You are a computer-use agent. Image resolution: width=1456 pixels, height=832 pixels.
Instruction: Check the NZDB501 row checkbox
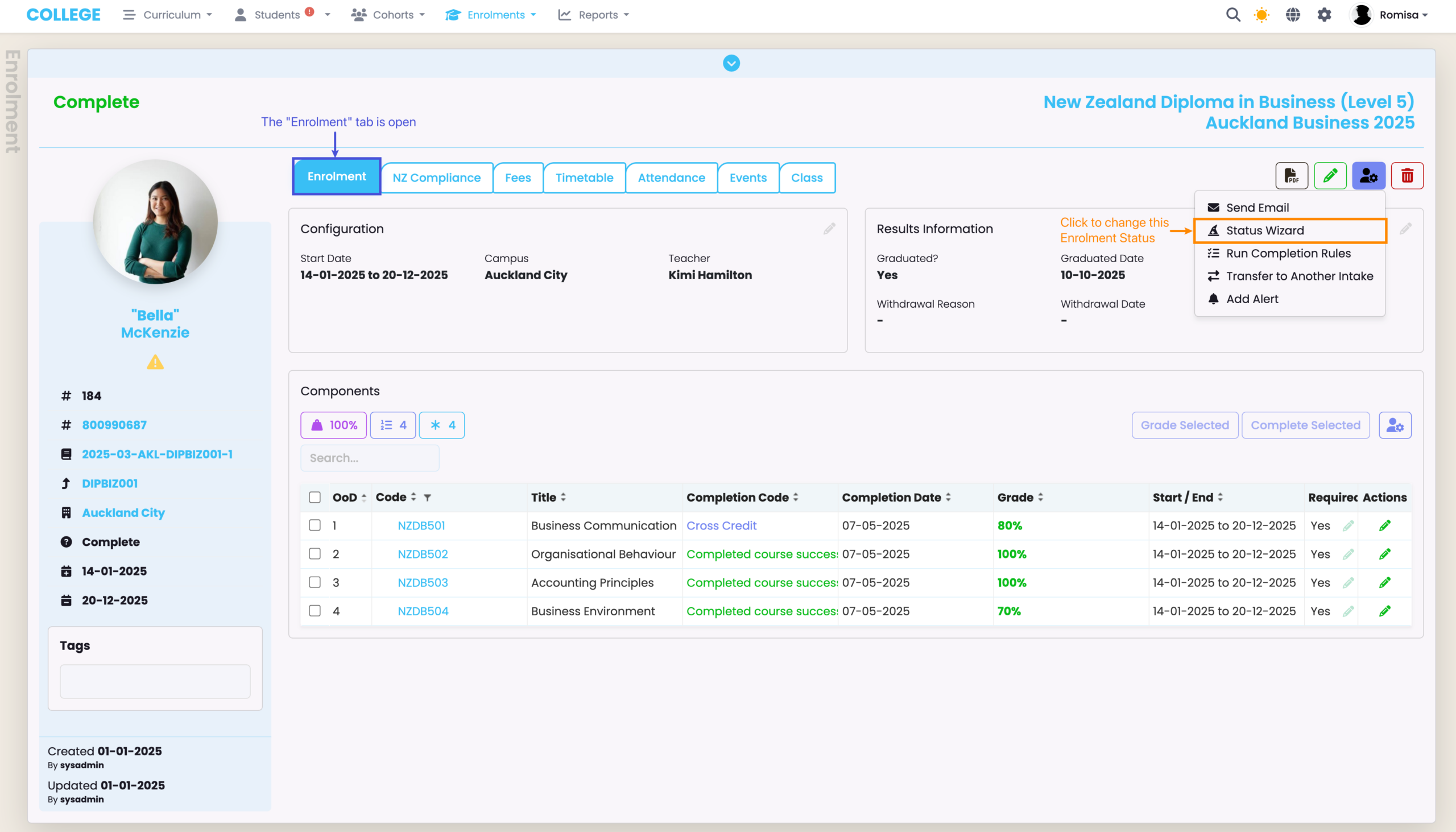pyautogui.click(x=315, y=525)
